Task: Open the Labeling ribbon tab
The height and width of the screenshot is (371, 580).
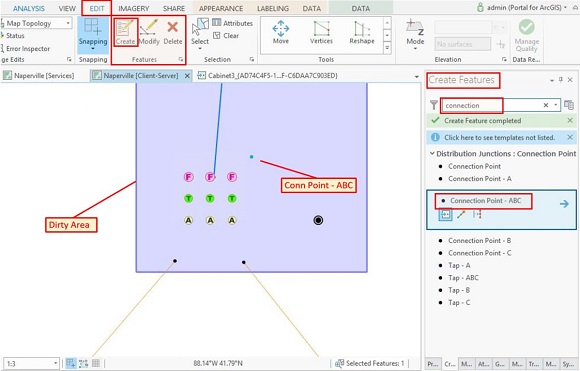Action: pyautogui.click(x=273, y=8)
